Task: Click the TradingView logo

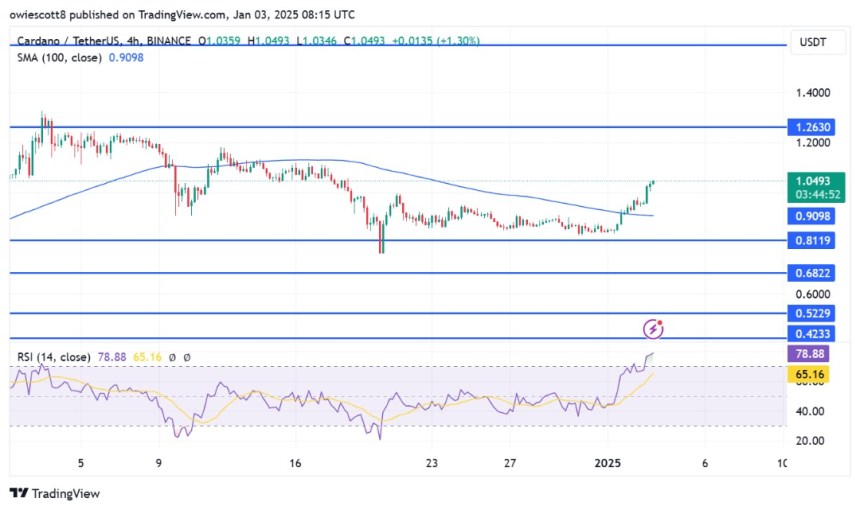Action: pos(55,493)
